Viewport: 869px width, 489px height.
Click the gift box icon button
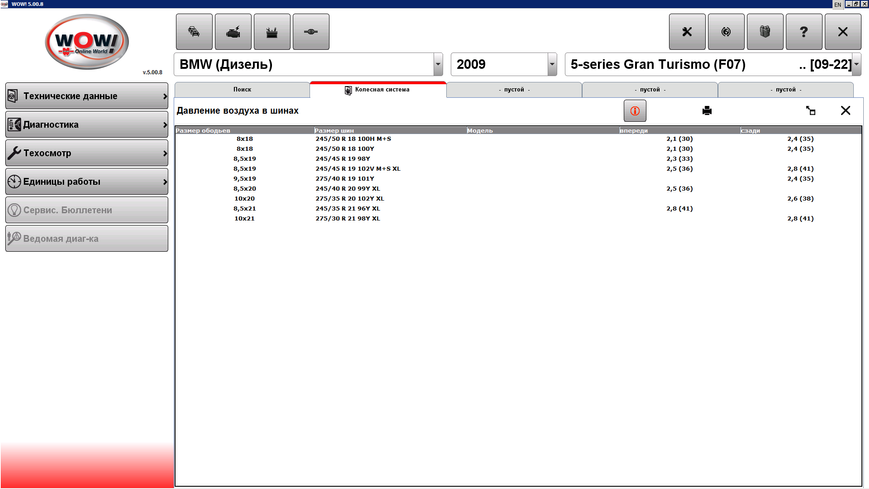(x=765, y=32)
